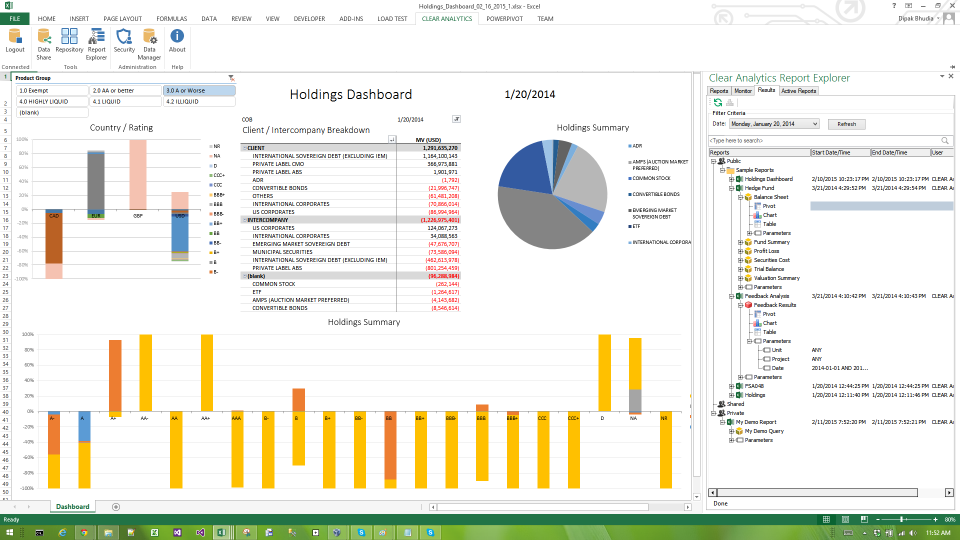
Task: Click the search magnifier in Report Explorer
Action: pos(945,141)
